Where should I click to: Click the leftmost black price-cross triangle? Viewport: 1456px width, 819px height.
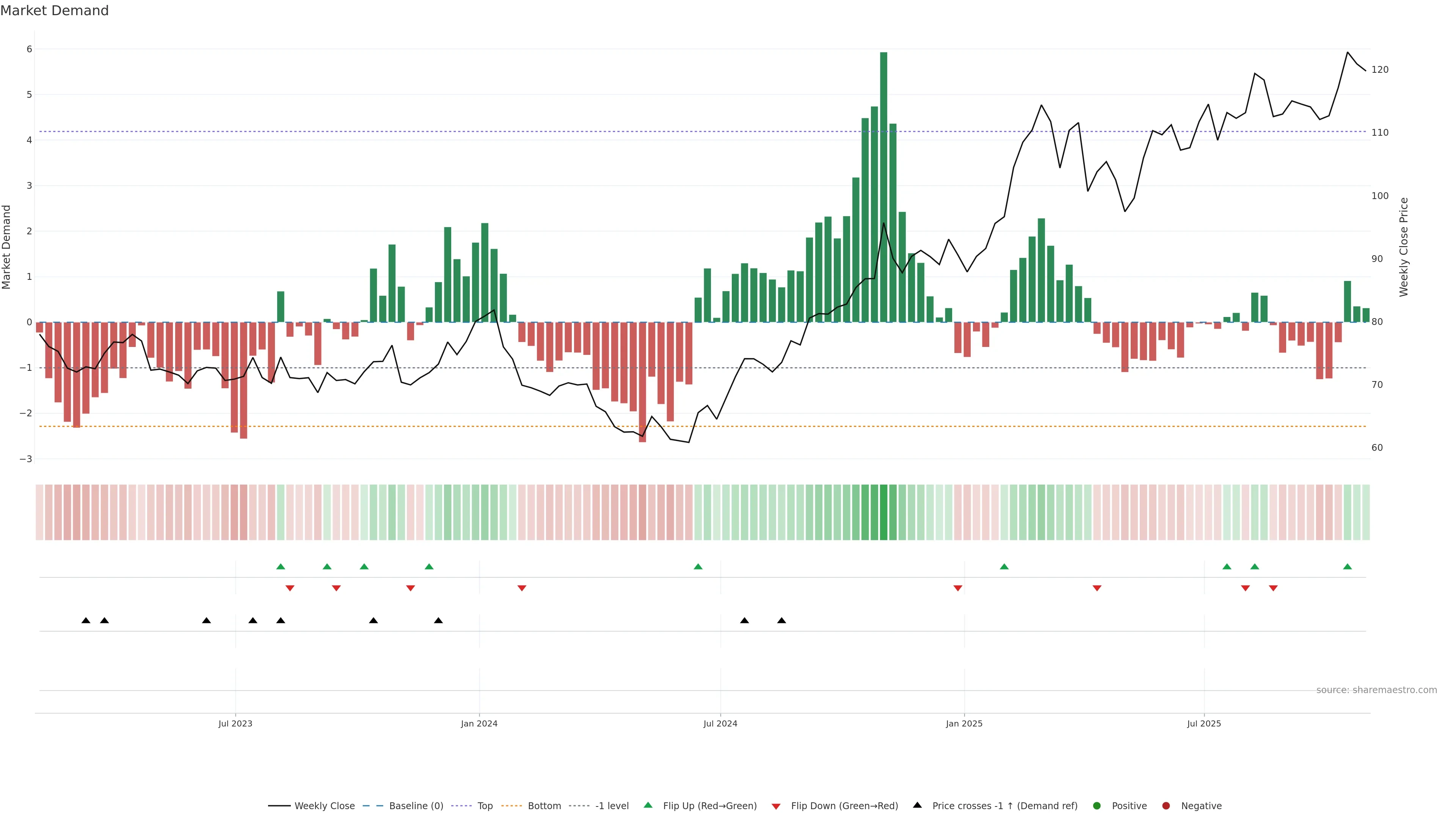pyautogui.click(x=86, y=621)
